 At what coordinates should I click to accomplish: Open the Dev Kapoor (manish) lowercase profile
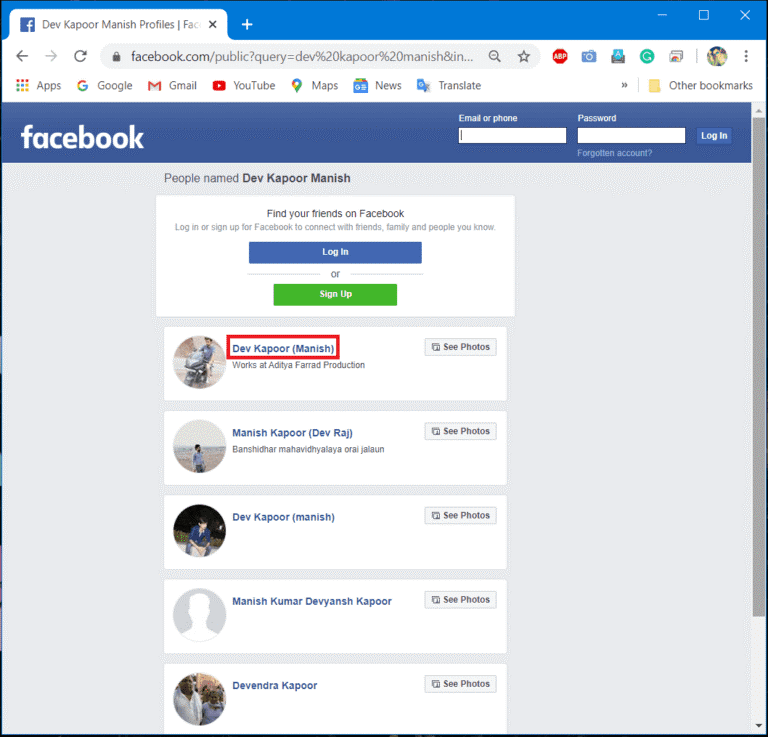point(283,517)
